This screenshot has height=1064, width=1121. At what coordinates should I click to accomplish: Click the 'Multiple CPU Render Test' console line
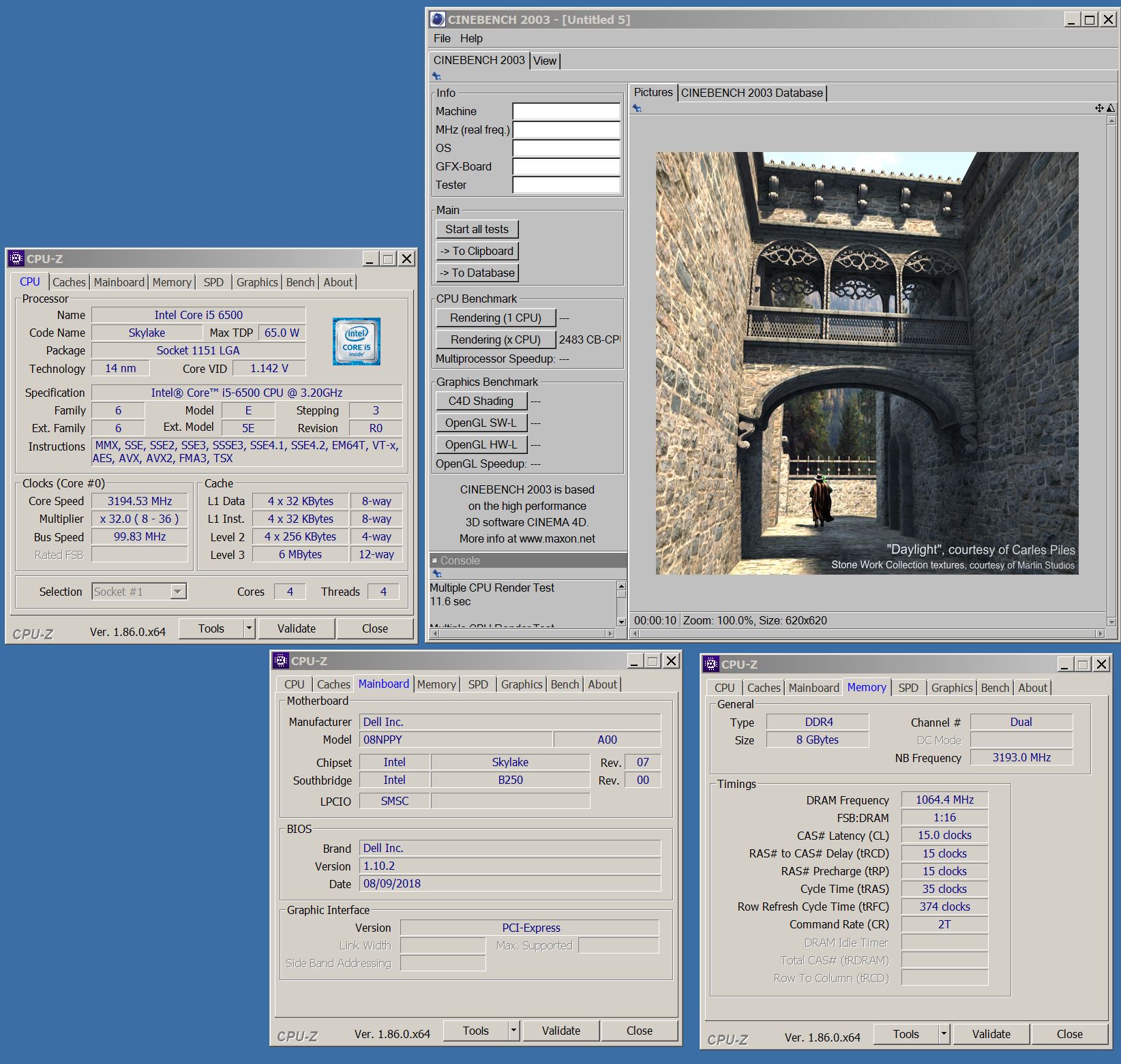coord(492,588)
